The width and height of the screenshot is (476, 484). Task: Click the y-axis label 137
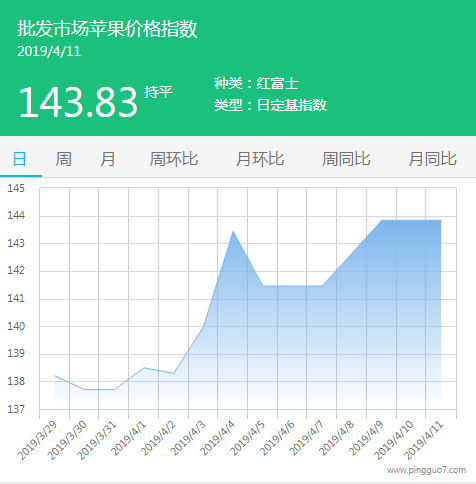click(x=16, y=409)
